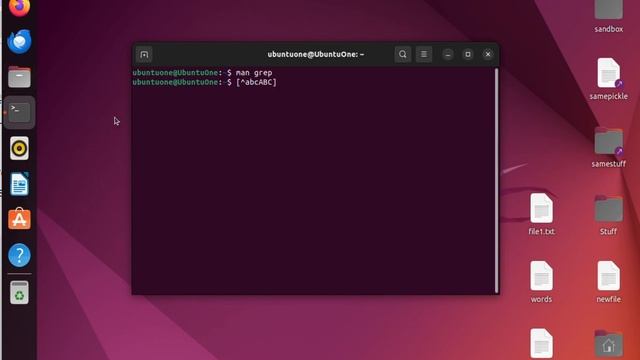This screenshot has width=640, height=360.
Task: Select the words file on desktop
Action: pos(541,282)
